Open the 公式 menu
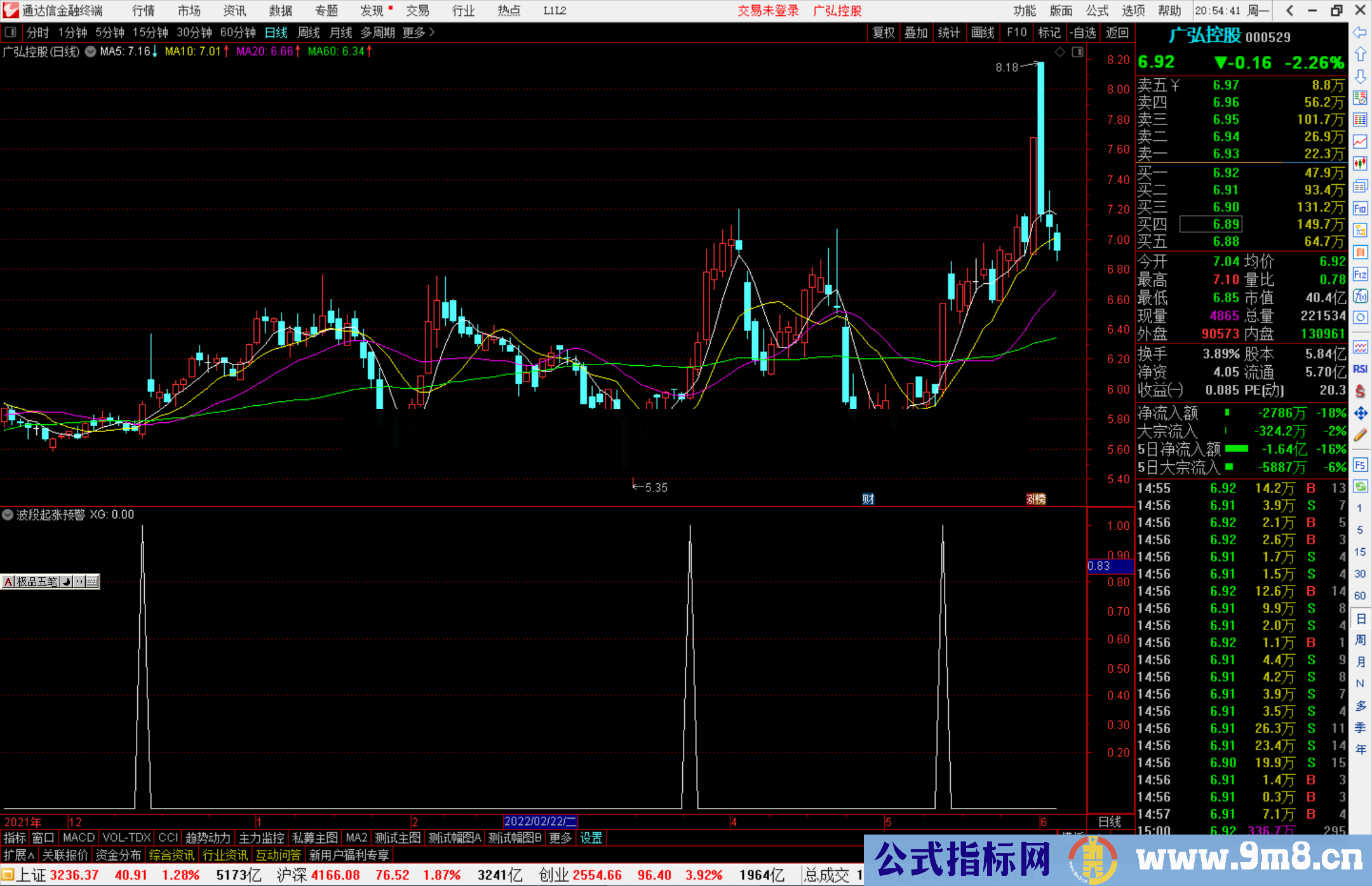 [1097, 10]
